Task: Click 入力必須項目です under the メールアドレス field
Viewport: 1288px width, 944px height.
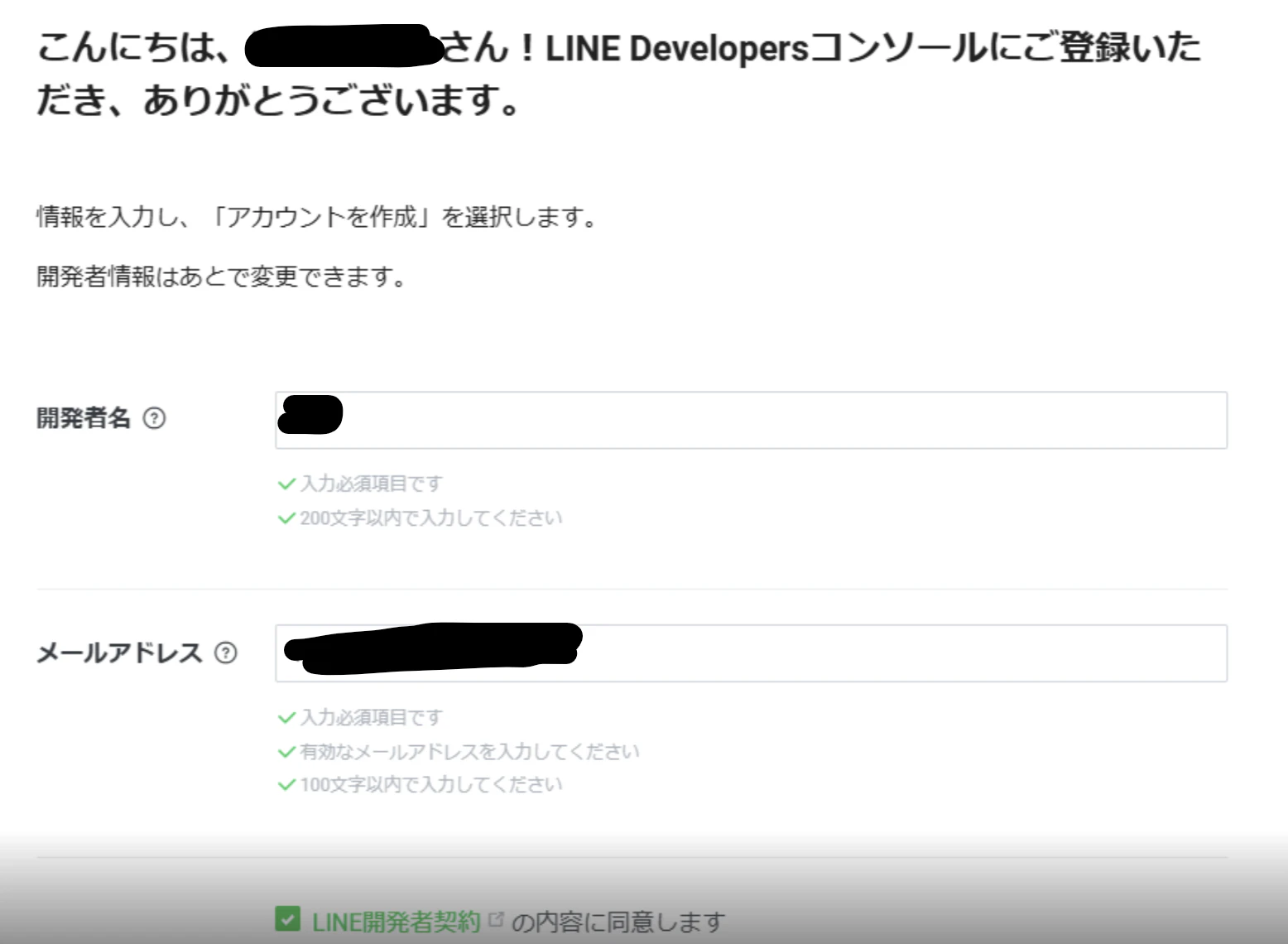Action: (x=371, y=718)
